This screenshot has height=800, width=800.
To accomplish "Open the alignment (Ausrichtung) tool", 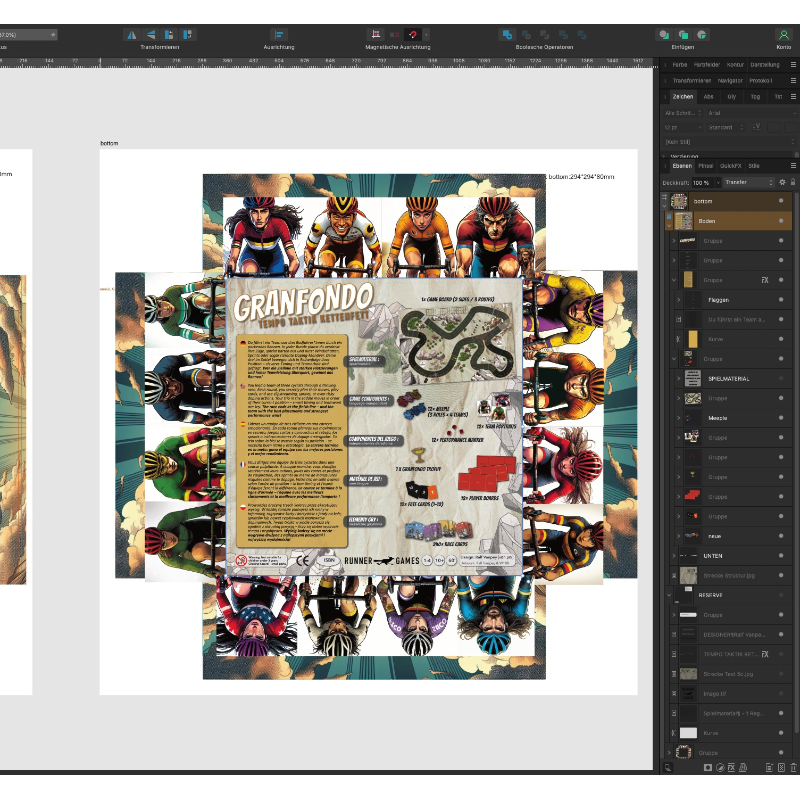I will [279, 35].
